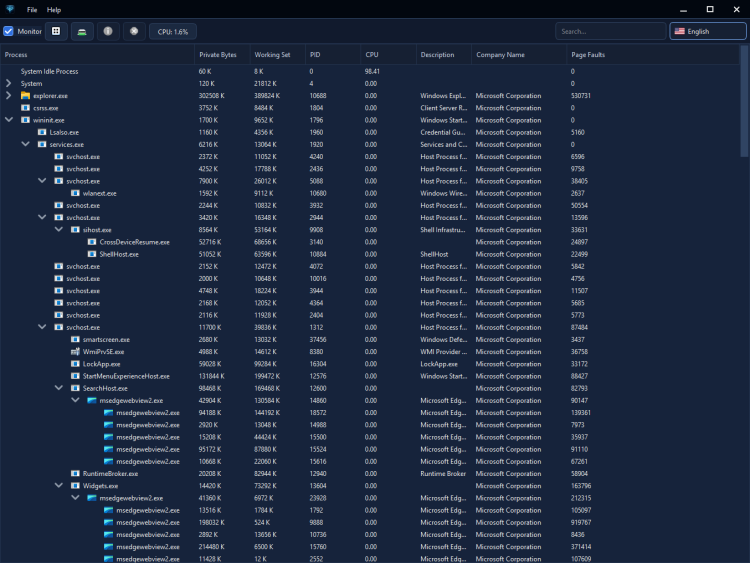The image size is (750, 563).
Task: Click the vertical scrollbar thumb
Action: [744, 100]
